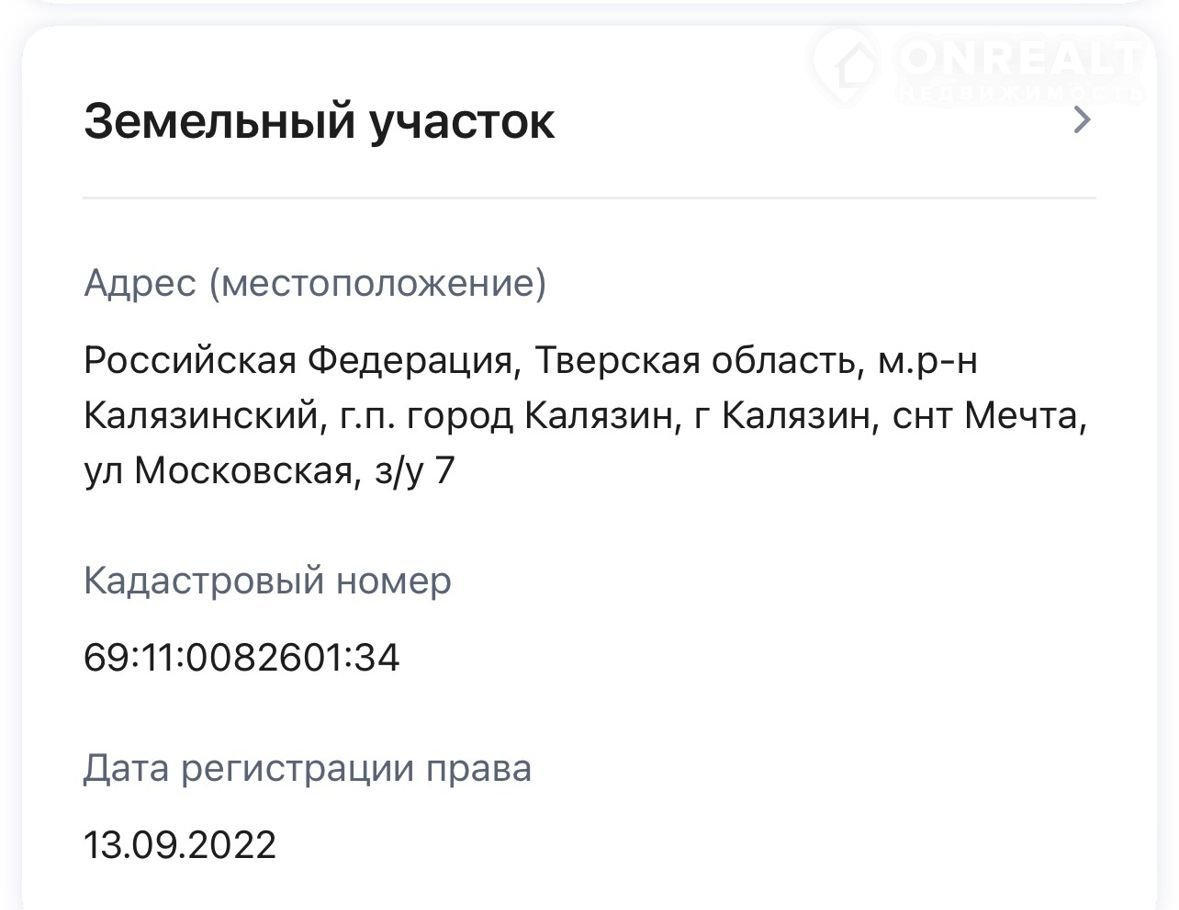Viewport: 1179px width, 910px height.
Task: Click the ONREALT house logo icon
Action: [x=847, y=63]
